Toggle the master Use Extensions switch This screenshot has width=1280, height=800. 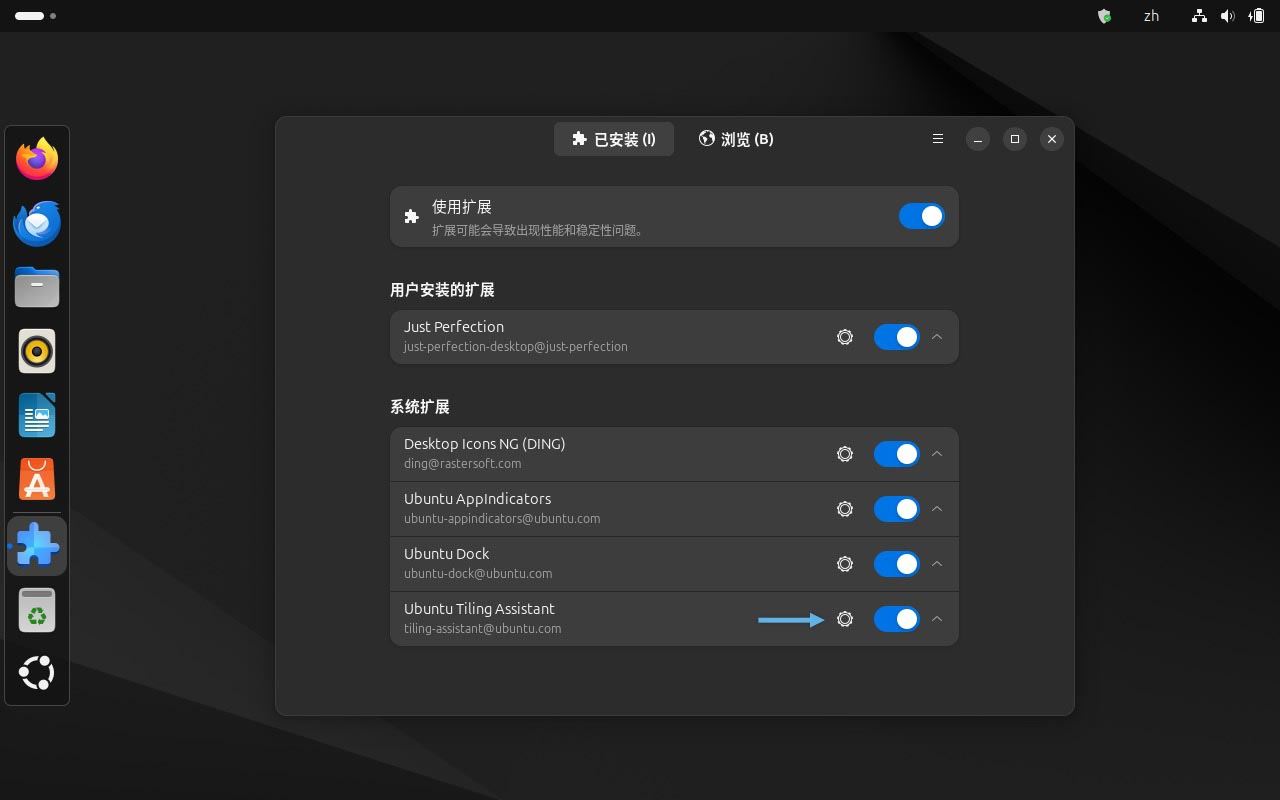(x=921, y=216)
